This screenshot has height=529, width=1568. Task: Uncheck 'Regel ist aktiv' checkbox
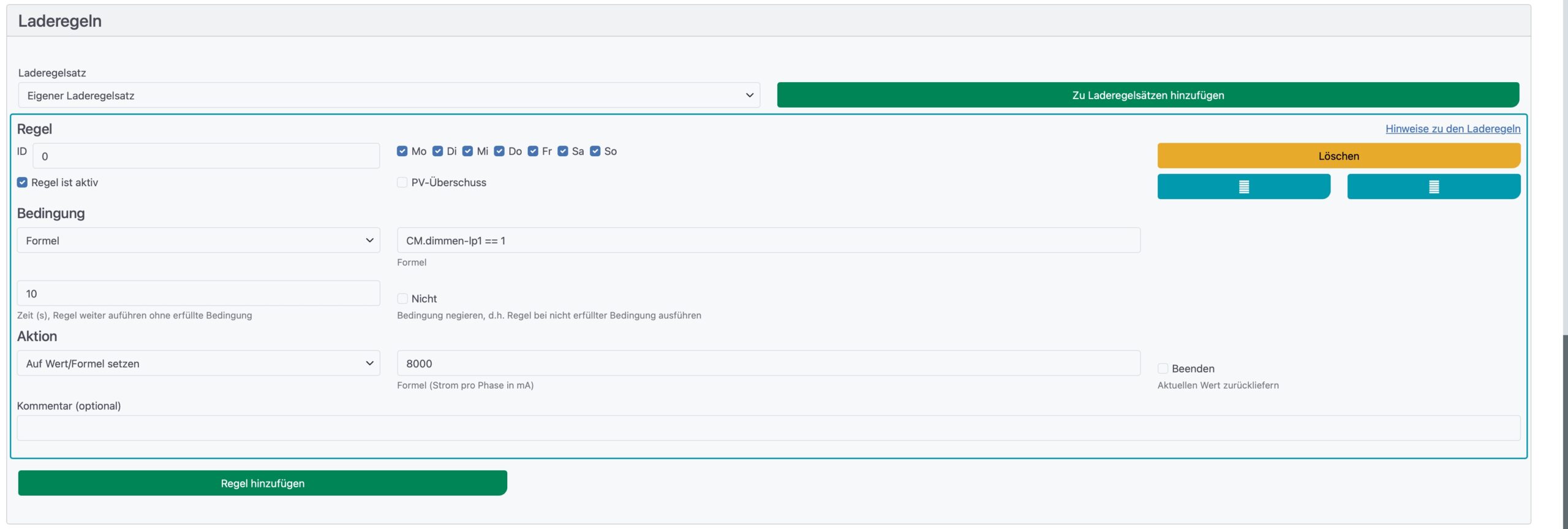[x=23, y=182]
